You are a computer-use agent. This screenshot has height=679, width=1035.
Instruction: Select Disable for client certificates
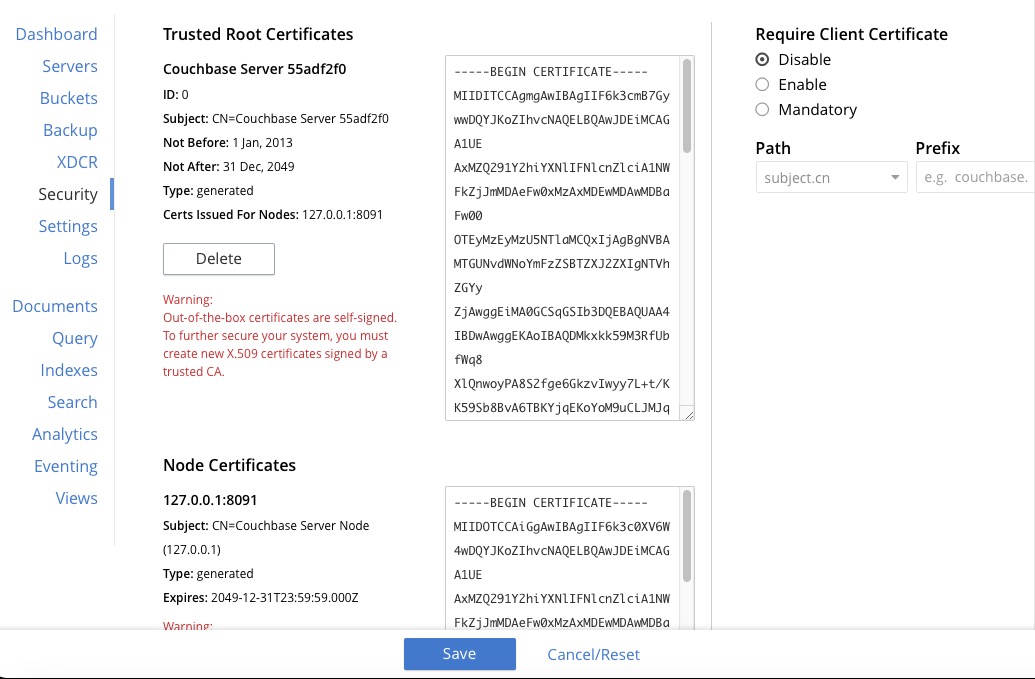762,59
